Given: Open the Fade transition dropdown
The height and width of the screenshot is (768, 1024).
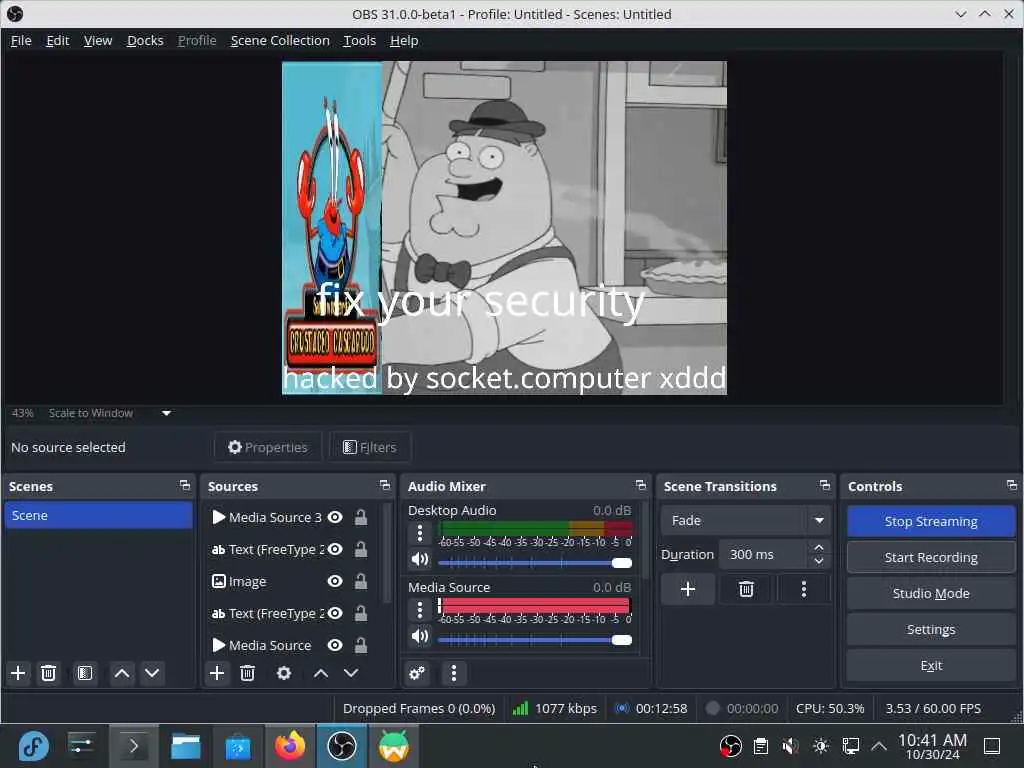Looking at the screenshot, I should point(745,520).
